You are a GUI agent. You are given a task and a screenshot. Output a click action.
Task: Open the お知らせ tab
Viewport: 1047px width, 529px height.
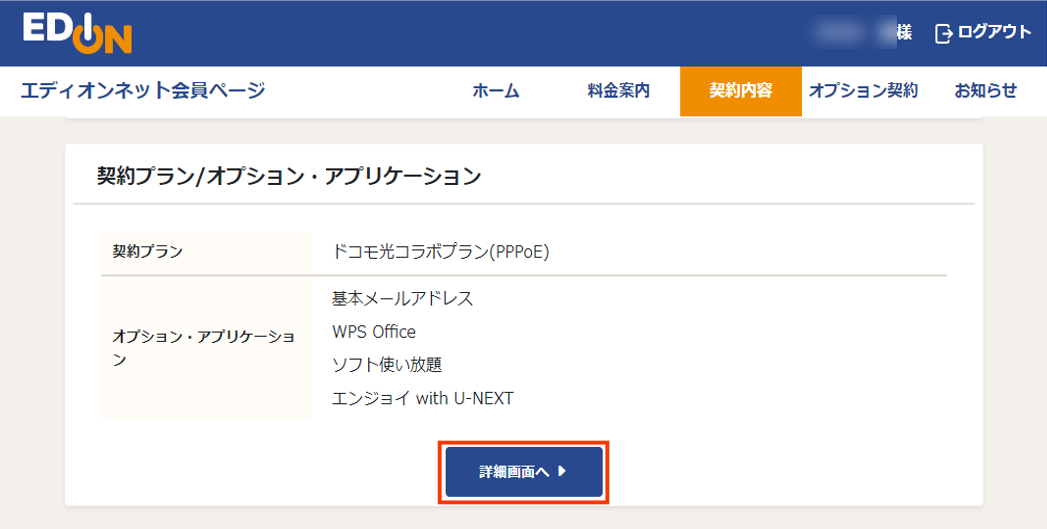985,91
